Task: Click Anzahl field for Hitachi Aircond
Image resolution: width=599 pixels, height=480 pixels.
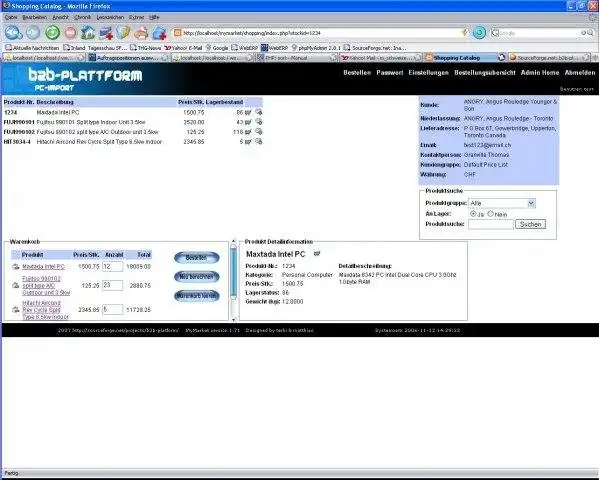Action: (113, 310)
